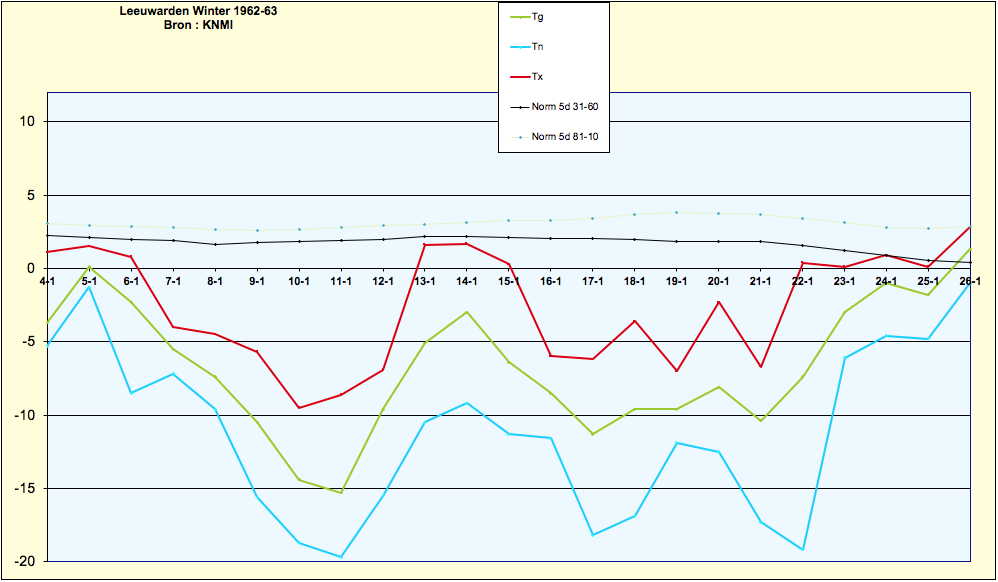Select the Tn minimum point at 11-1

point(341,557)
